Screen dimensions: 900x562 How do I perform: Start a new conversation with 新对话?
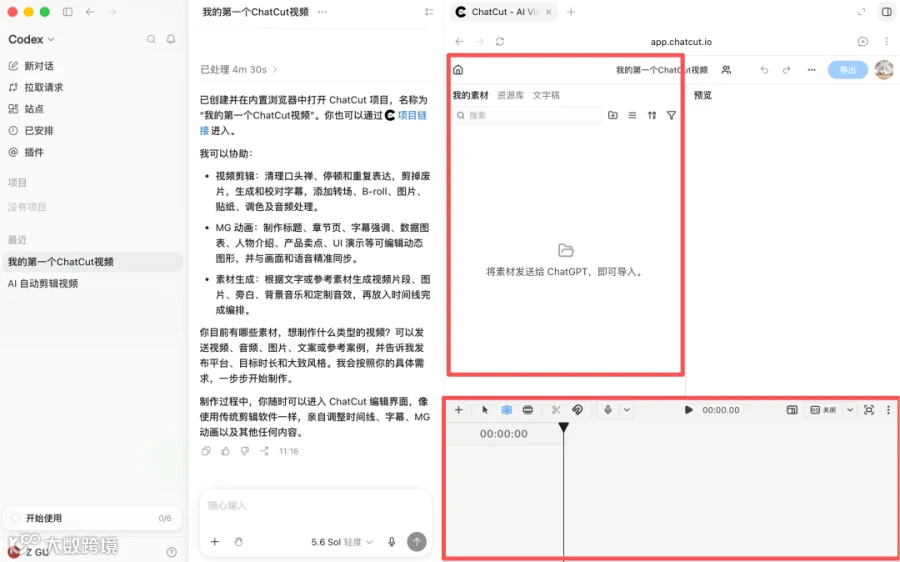[32, 66]
